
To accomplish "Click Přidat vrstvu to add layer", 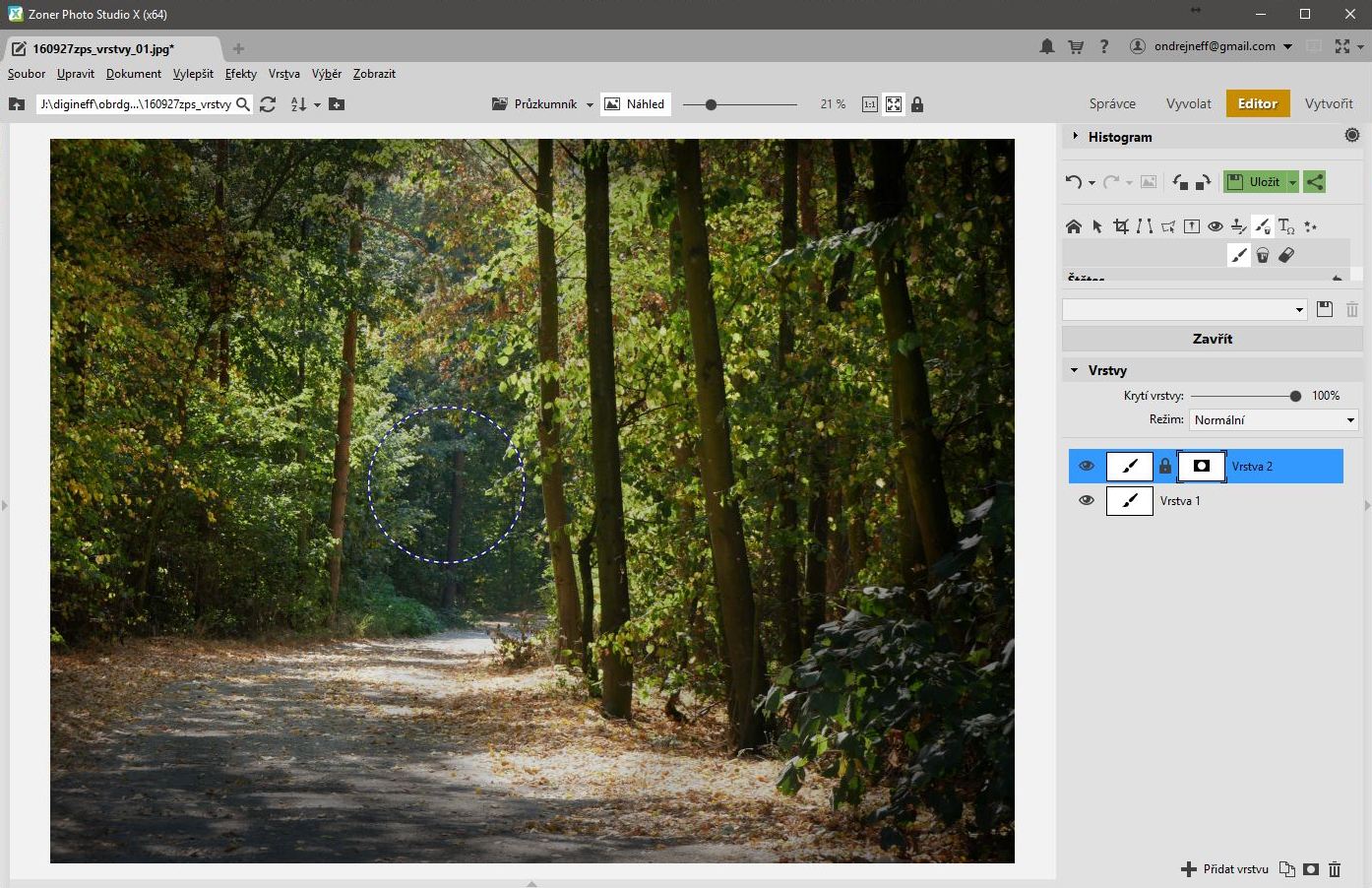I will tap(1225, 869).
